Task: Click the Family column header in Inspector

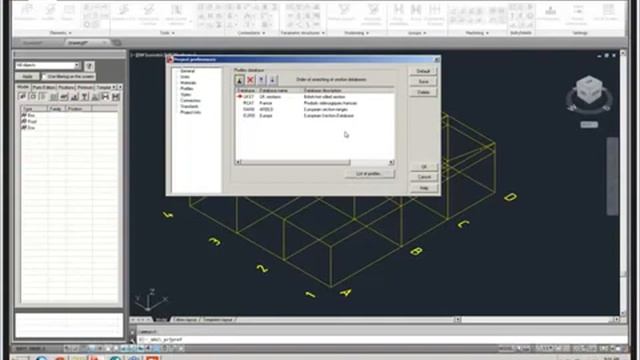Action: [57, 109]
